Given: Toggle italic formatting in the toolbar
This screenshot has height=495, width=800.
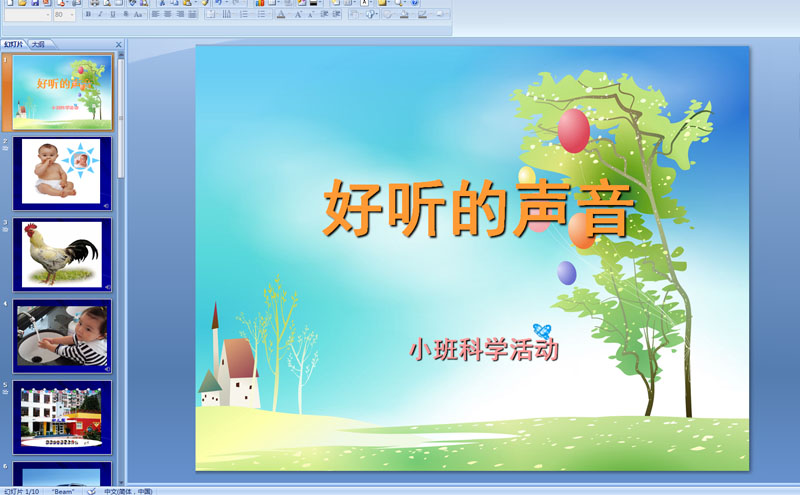Looking at the screenshot, I should pyautogui.click(x=101, y=14).
